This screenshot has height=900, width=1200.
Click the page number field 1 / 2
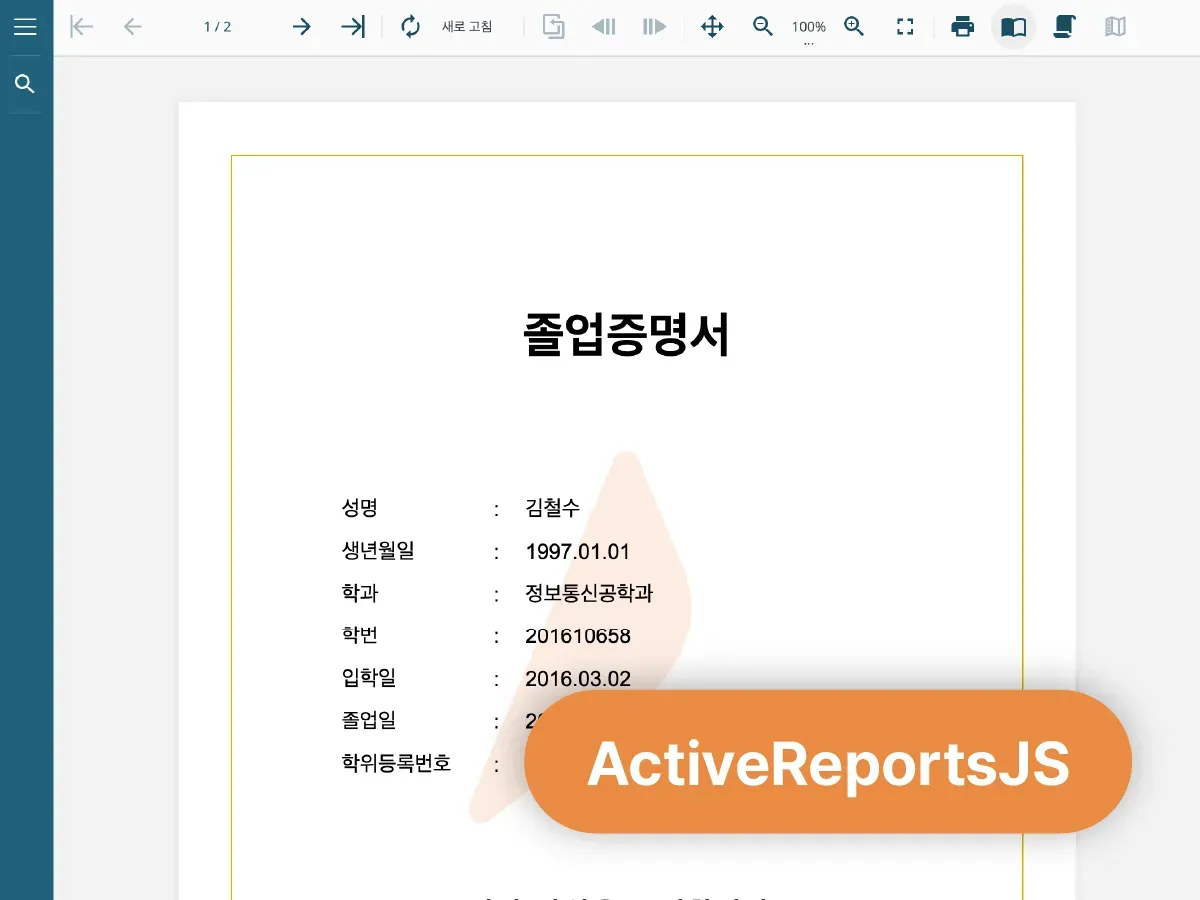(x=218, y=27)
